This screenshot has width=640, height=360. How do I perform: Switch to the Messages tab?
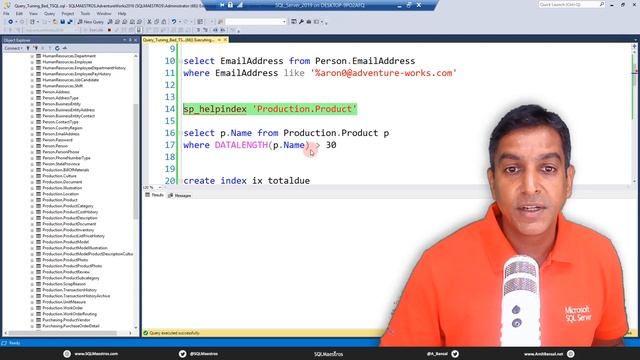tap(180, 196)
